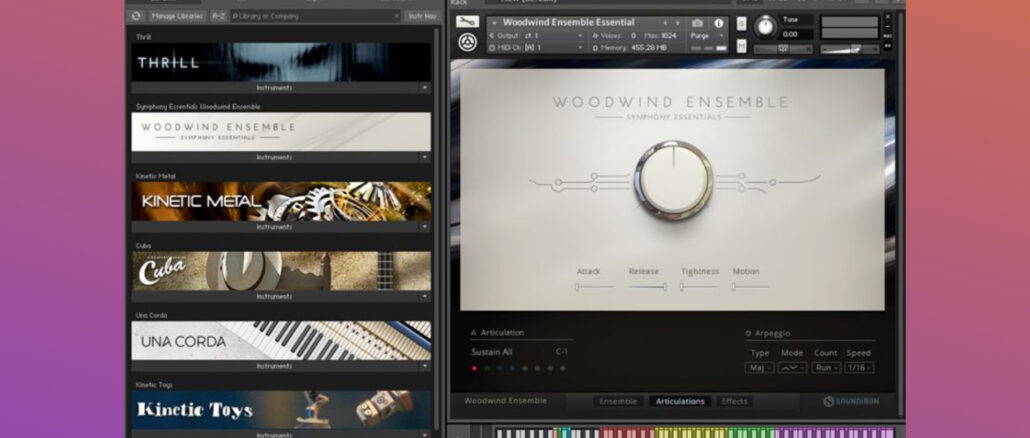Expand Cuba Instruments dropdown arrow
Image resolution: width=1030 pixels, height=438 pixels.
click(x=424, y=297)
